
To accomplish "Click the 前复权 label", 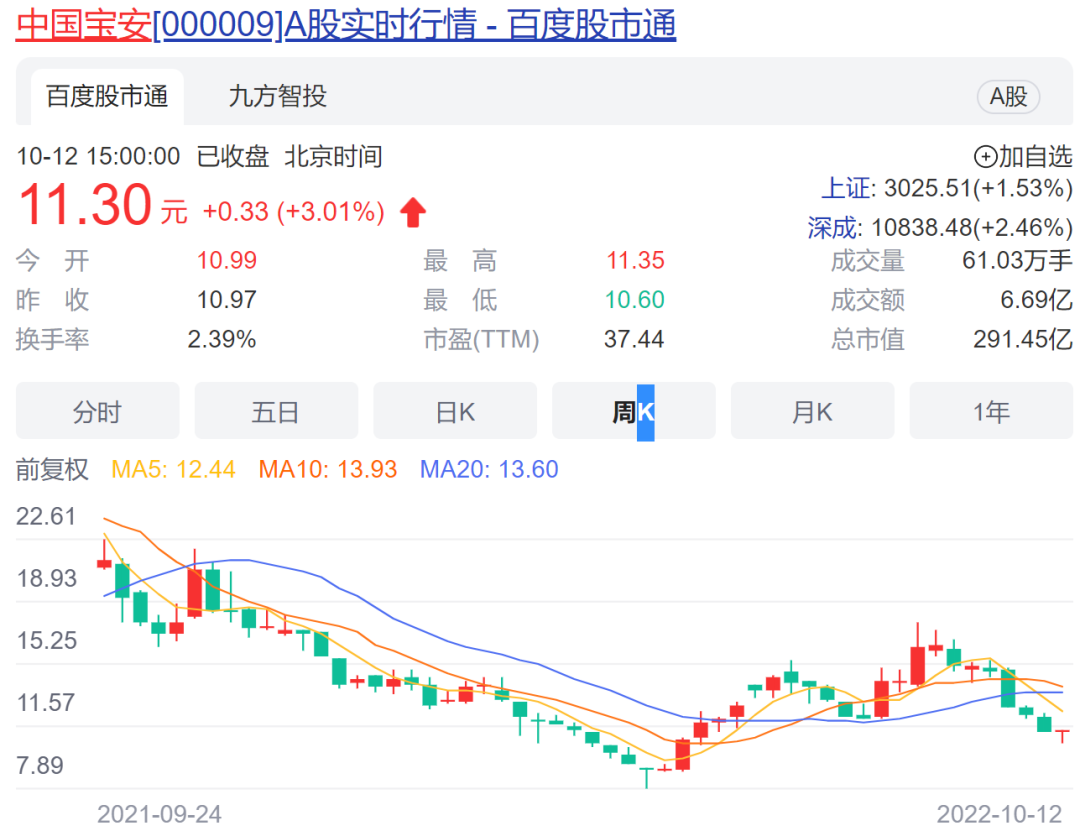I will coord(52,469).
